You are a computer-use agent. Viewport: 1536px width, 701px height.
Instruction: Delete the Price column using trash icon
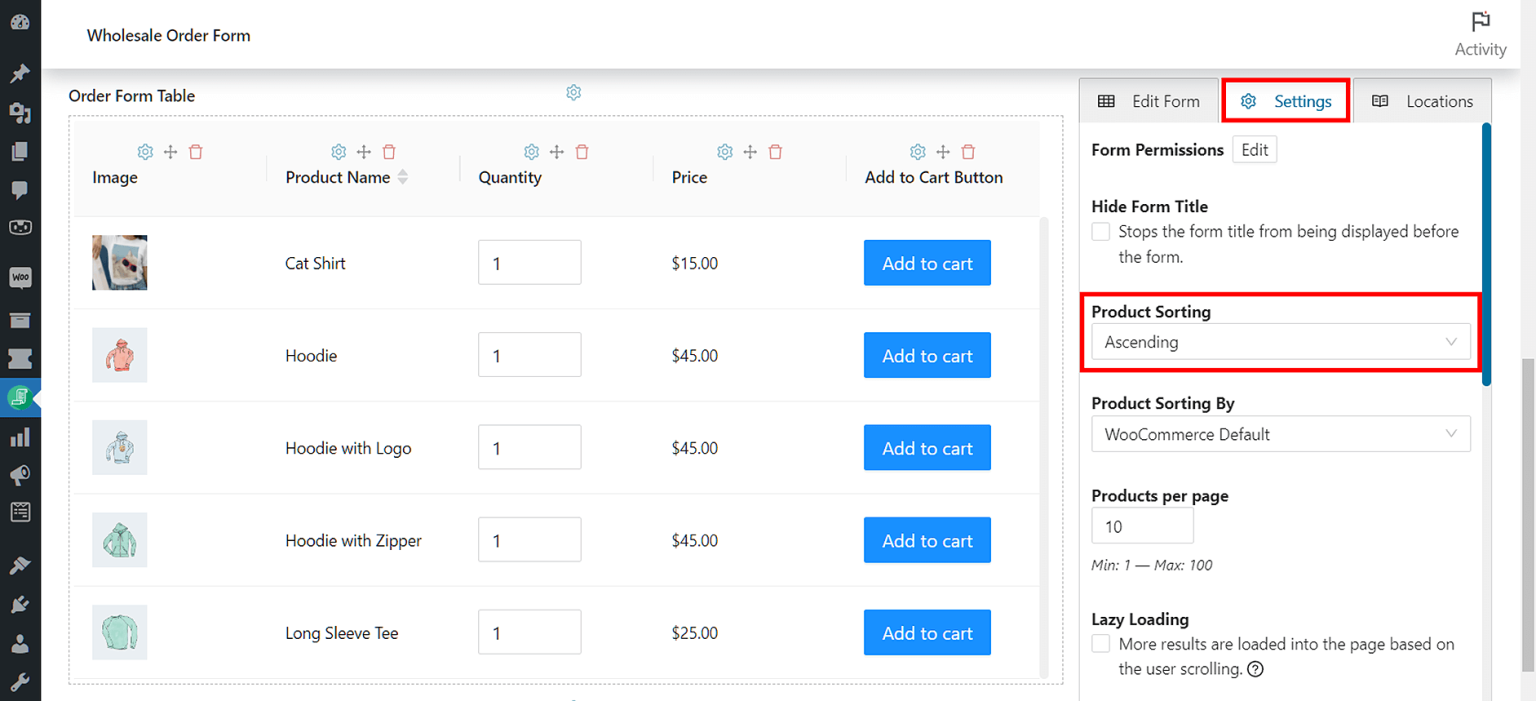tap(775, 151)
